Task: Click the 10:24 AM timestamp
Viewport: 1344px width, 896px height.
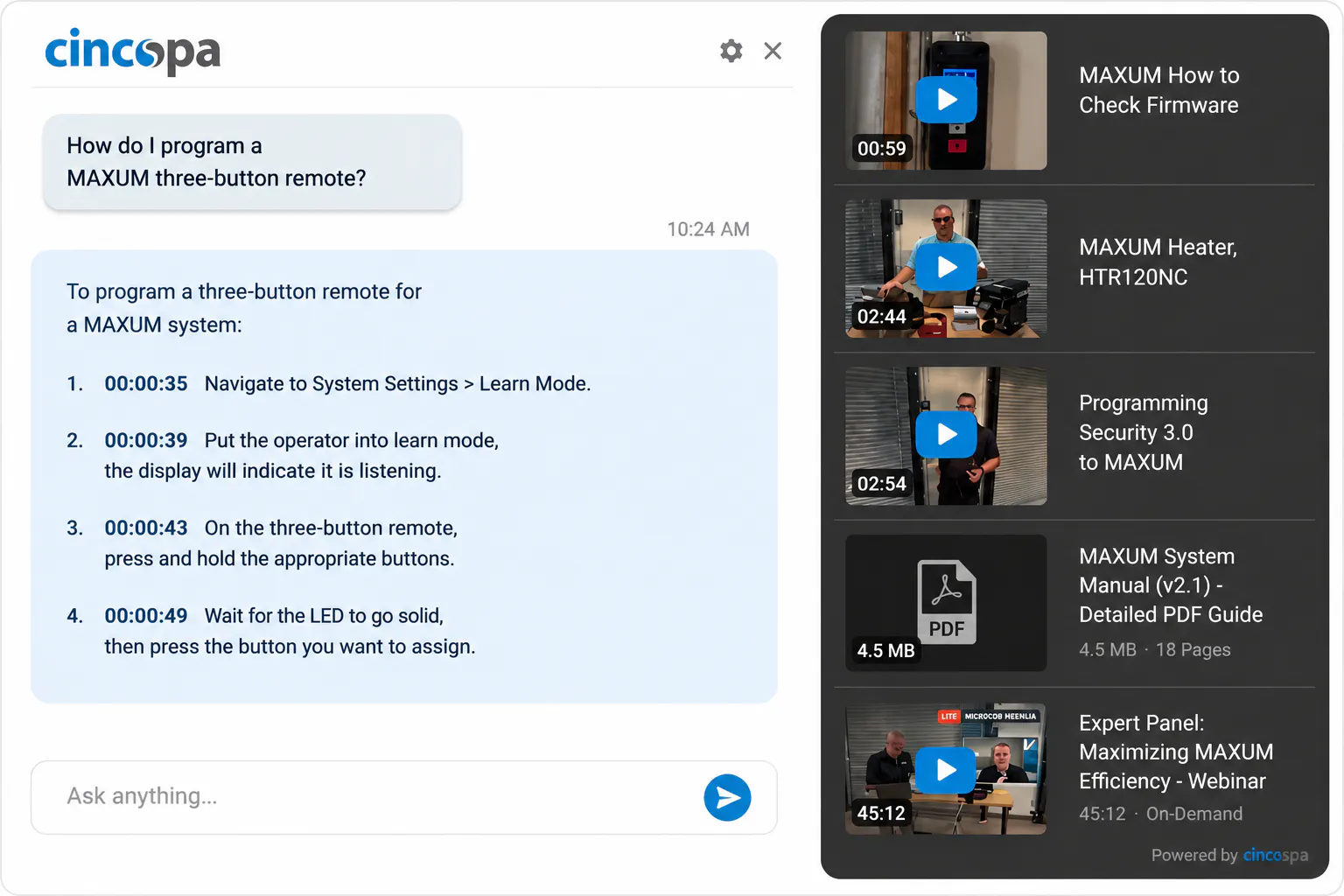Action: [708, 229]
